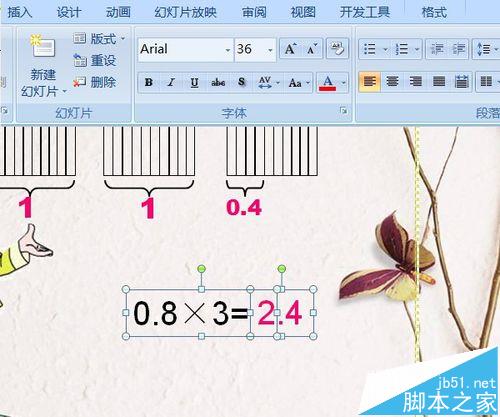This screenshot has height=417, width=500.
Task: Decrease font size with shrink icon
Action: 312,49
